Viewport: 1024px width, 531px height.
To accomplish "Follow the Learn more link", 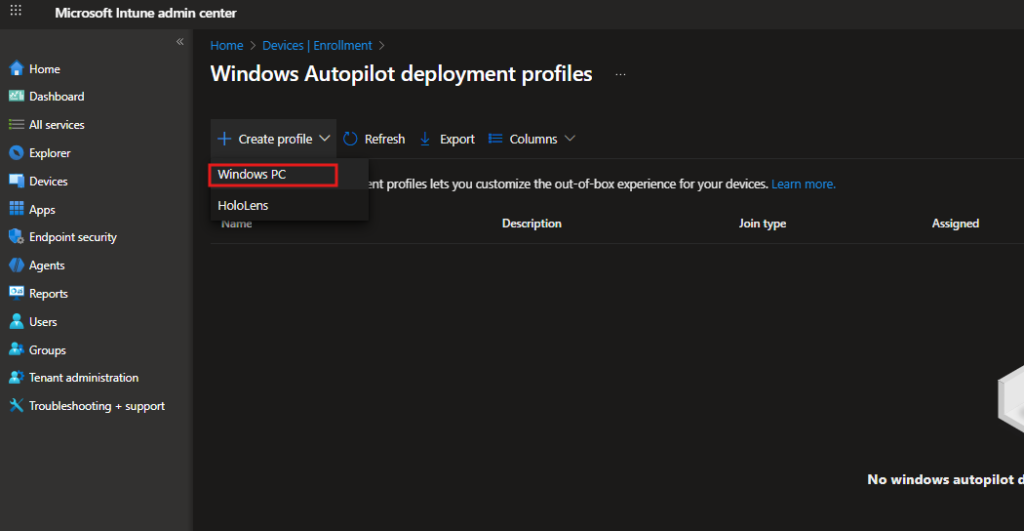I will [x=803, y=184].
